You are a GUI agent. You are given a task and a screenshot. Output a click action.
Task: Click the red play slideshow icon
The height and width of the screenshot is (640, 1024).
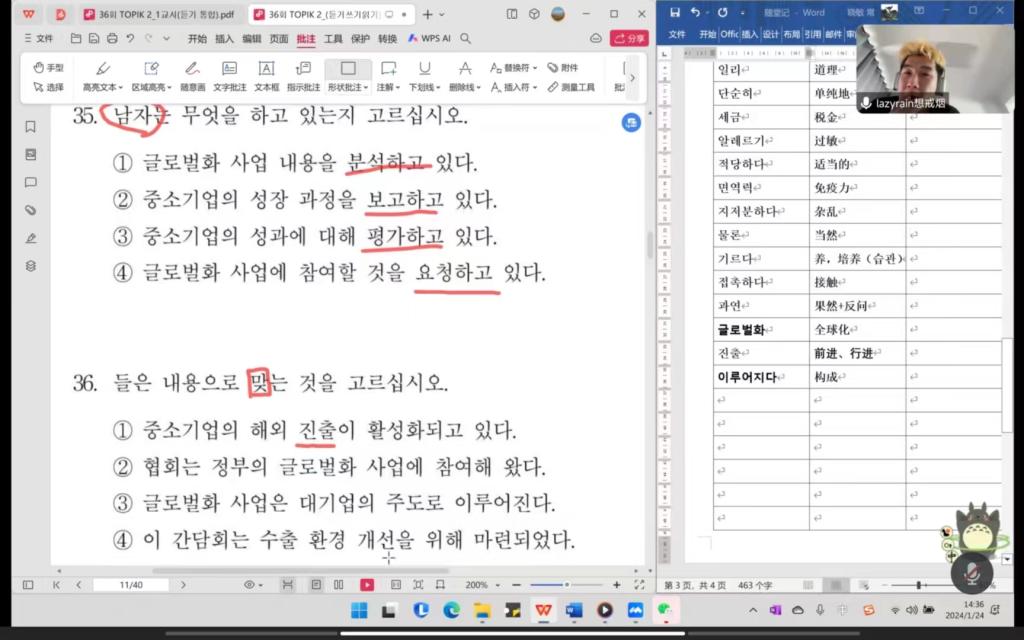click(x=367, y=585)
